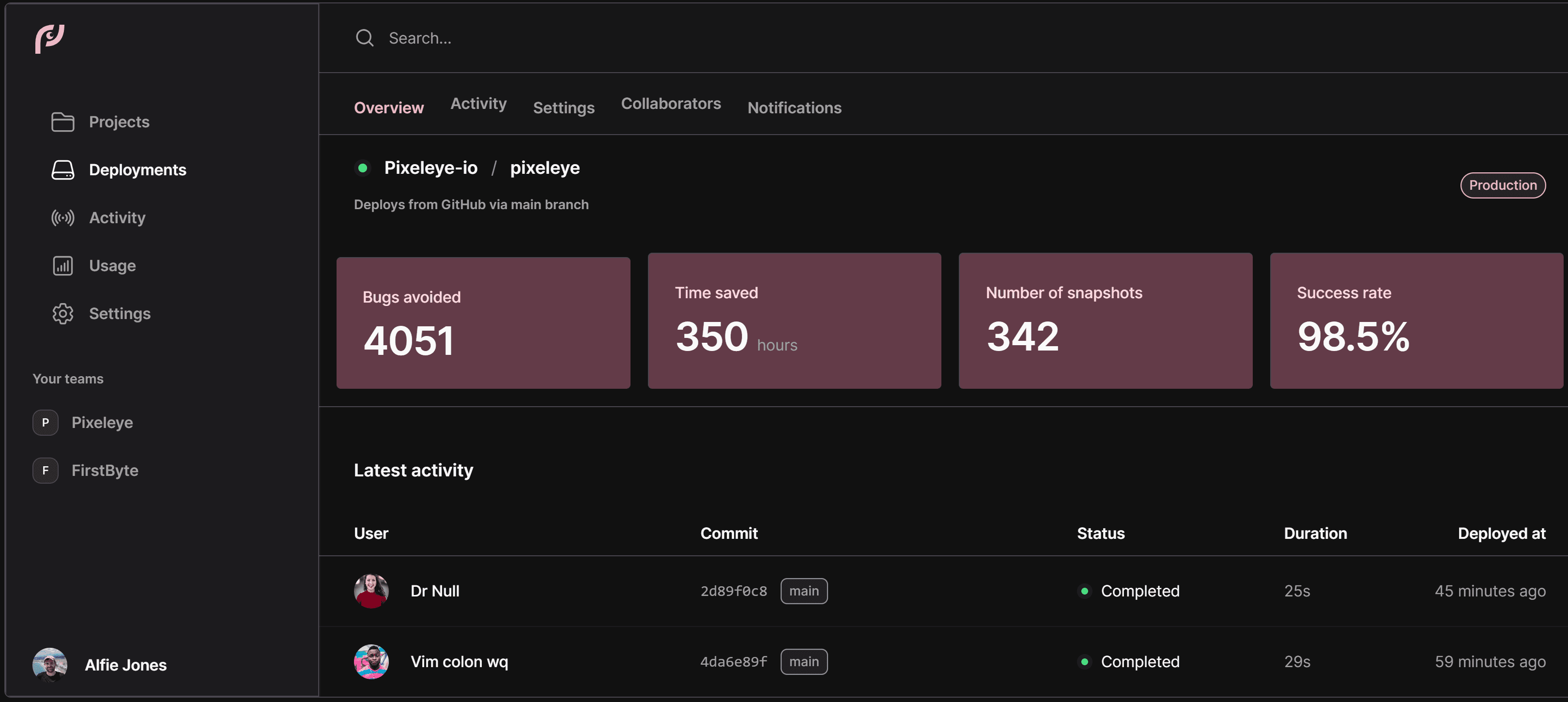Open the Collaborators tab

tap(670, 104)
